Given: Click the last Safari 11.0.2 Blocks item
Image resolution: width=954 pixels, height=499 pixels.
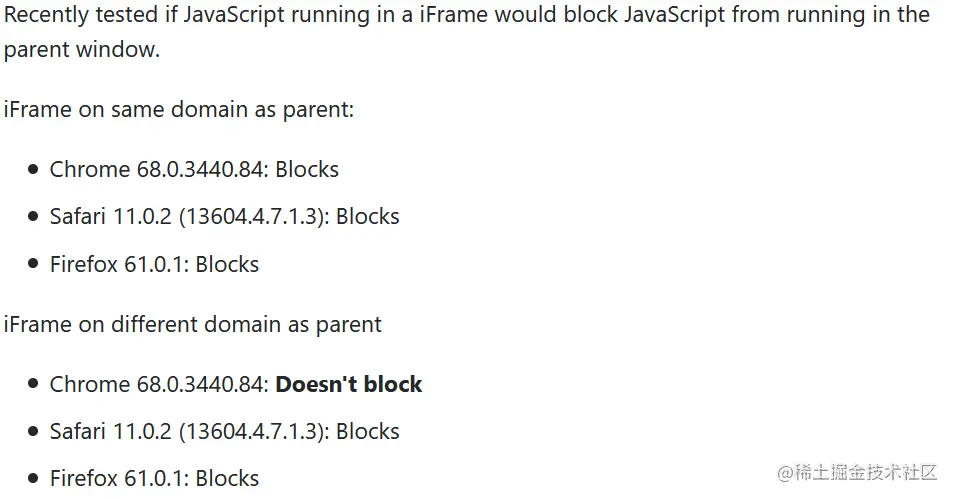Looking at the screenshot, I should coord(225,431).
